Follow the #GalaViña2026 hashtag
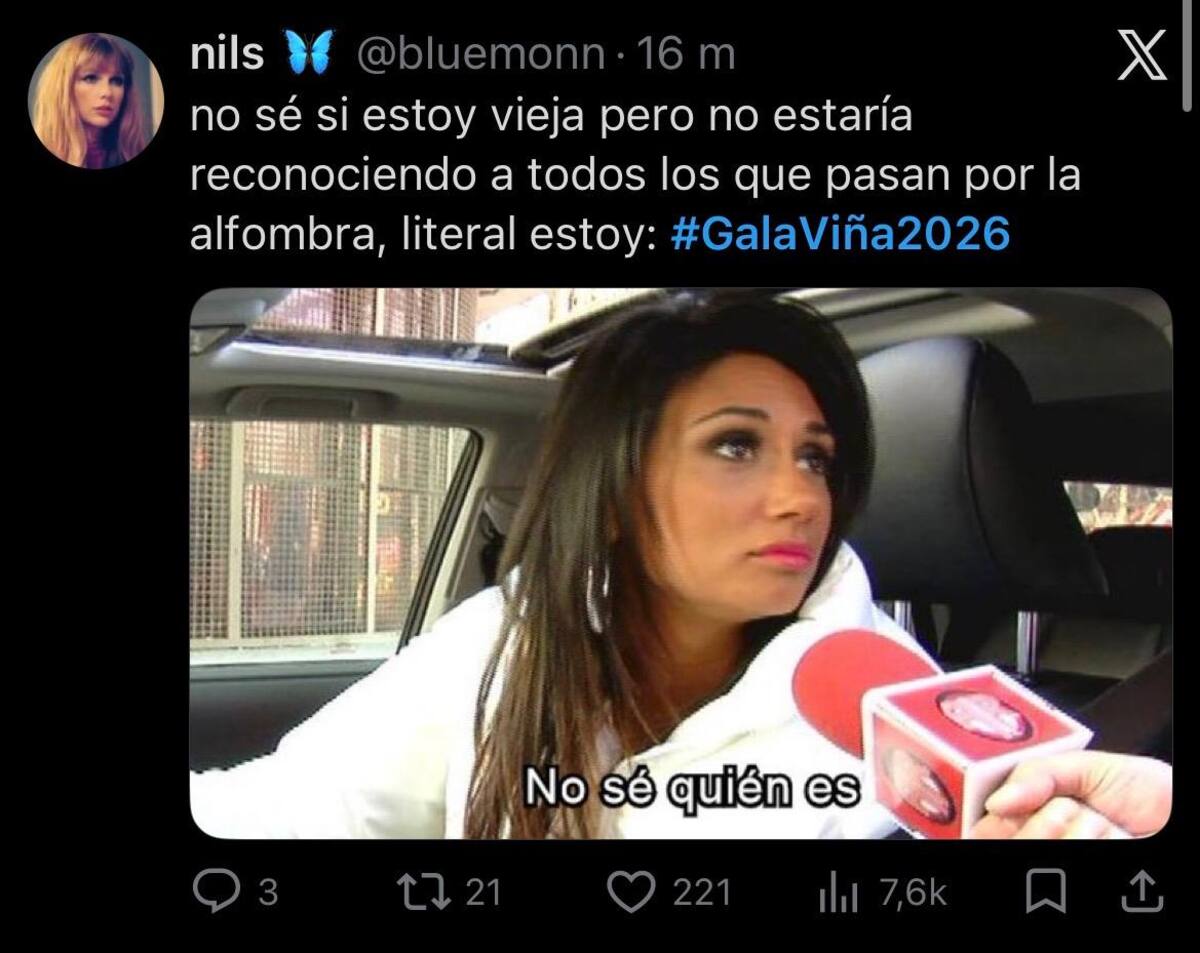The image size is (1200, 953). coord(840,234)
